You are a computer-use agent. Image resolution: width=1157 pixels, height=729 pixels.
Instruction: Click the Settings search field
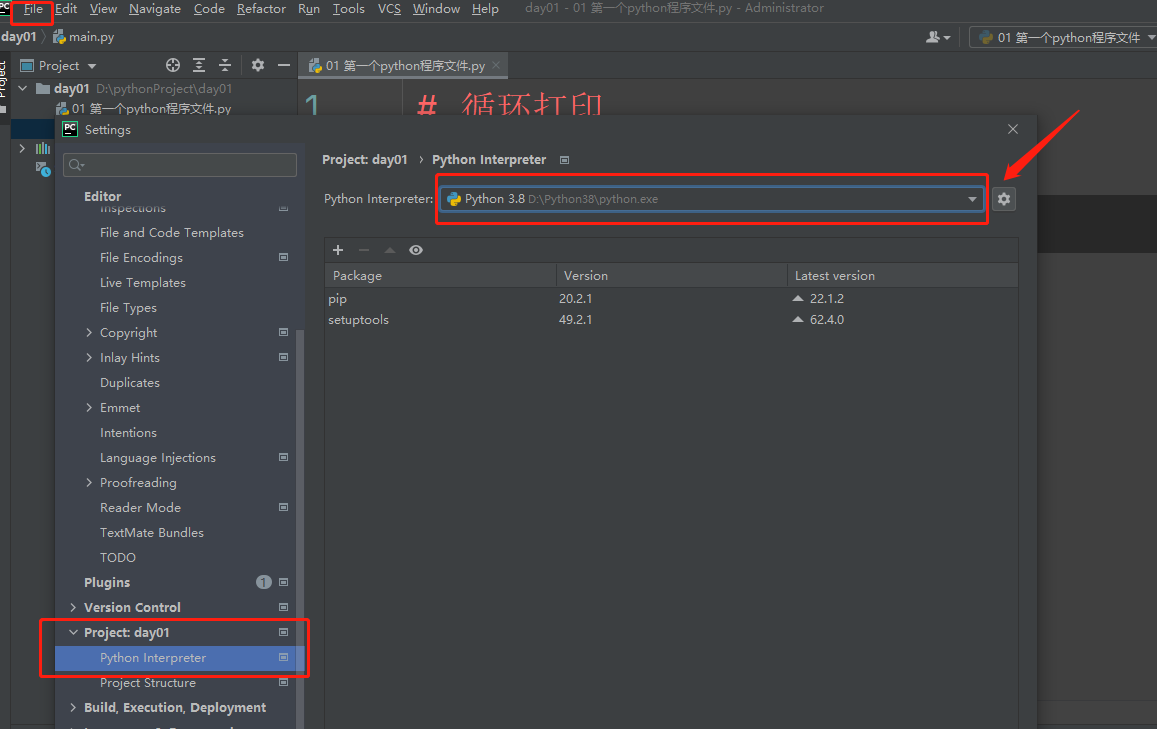pyautogui.click(x=180, y=165)
